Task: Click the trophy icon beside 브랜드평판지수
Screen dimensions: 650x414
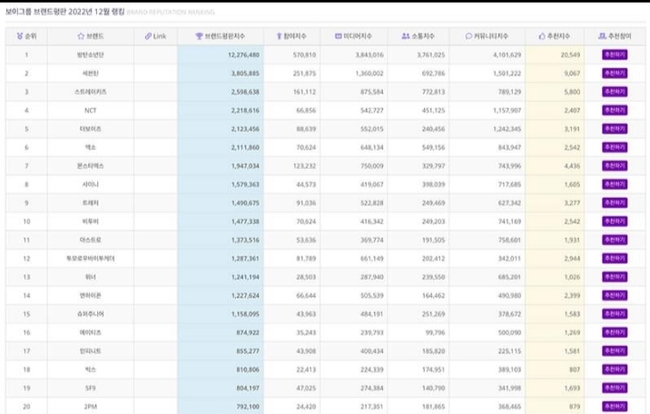Action: click(199, 36)
